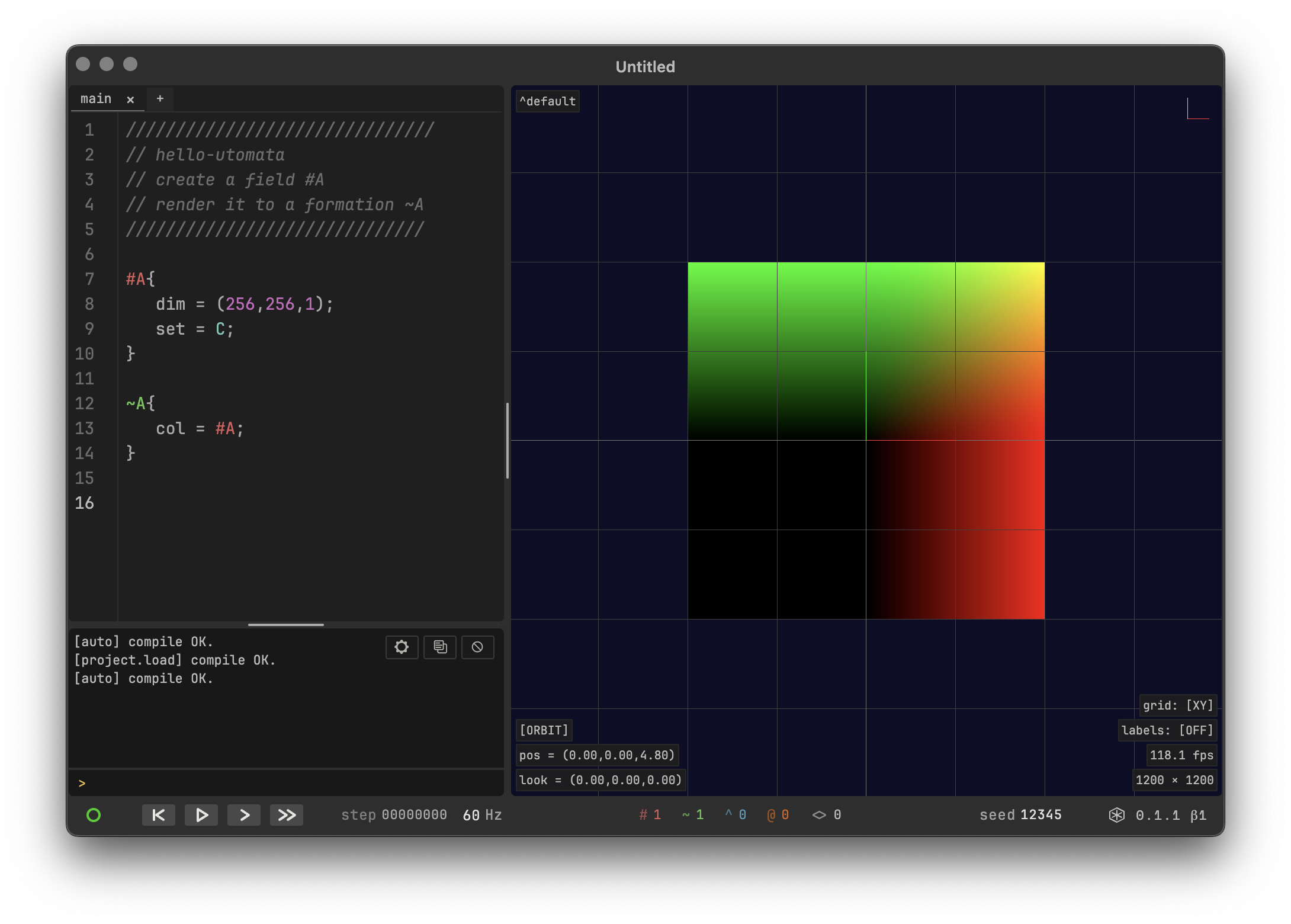Close the main tab

point(130,100)
